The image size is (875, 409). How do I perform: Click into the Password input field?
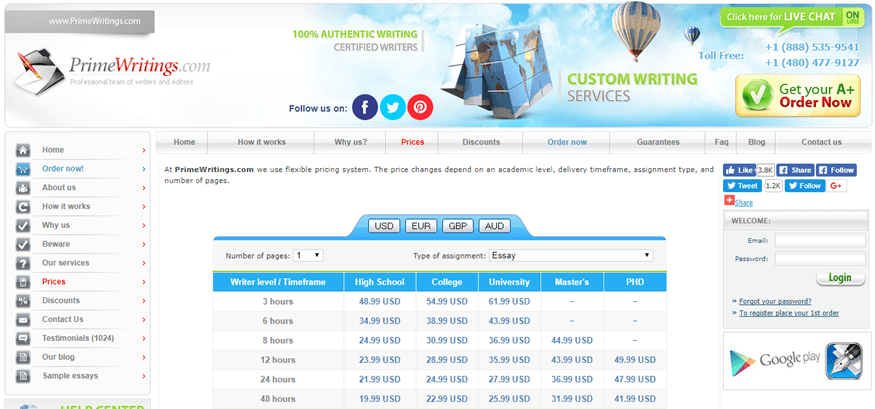click(x=820, y=259)
